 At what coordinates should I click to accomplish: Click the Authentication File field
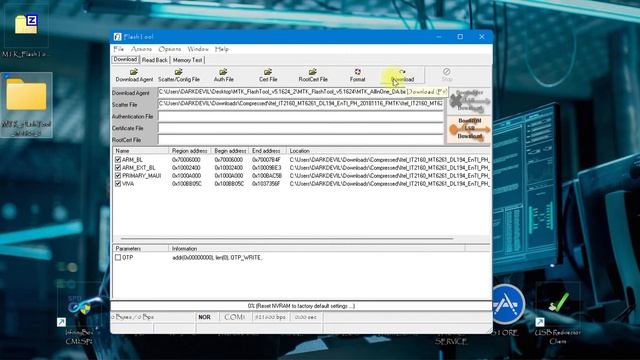click(x=300, y=116)
